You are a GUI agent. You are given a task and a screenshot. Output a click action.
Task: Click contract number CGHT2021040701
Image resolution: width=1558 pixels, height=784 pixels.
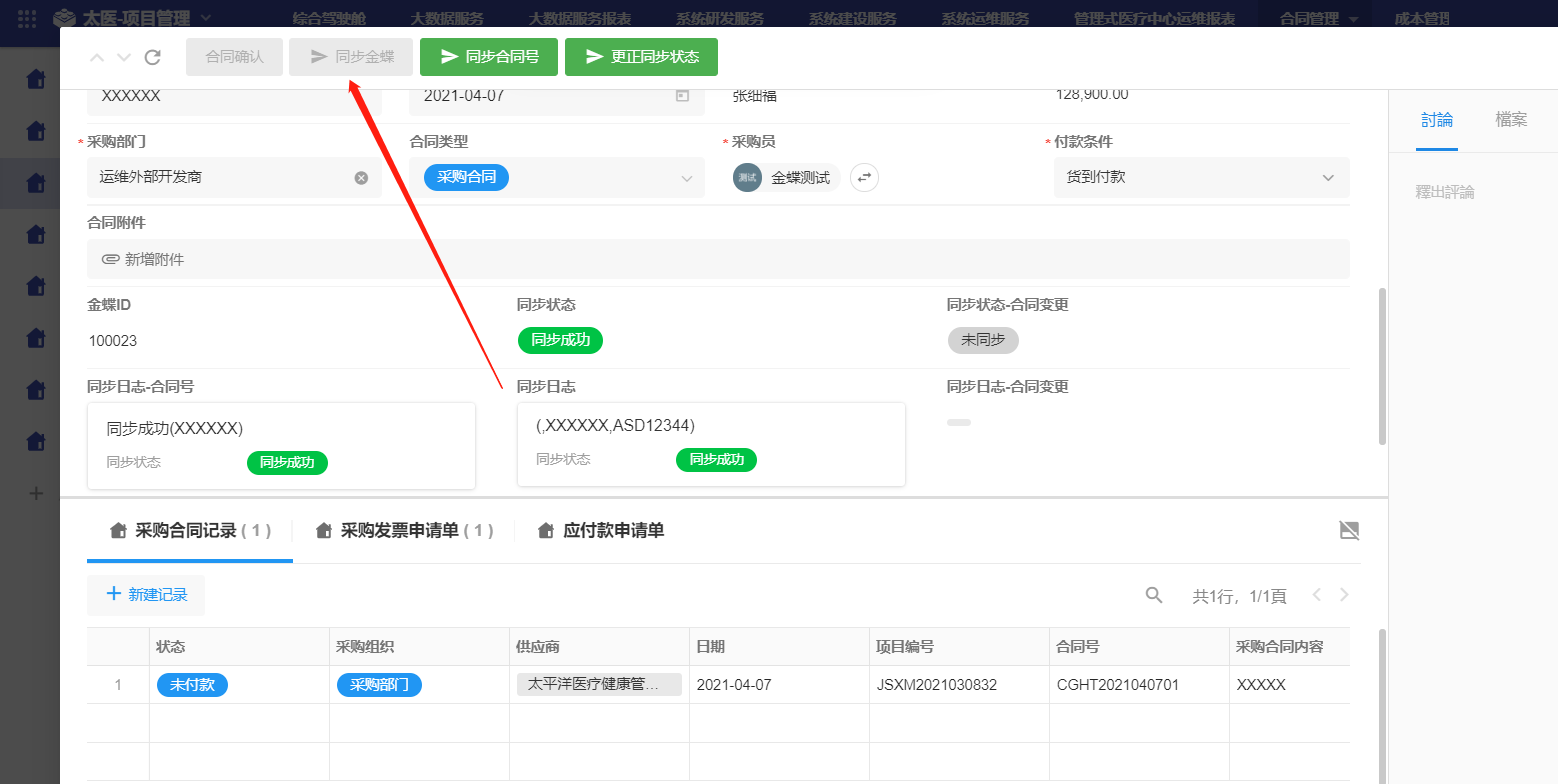(1118, 685)
